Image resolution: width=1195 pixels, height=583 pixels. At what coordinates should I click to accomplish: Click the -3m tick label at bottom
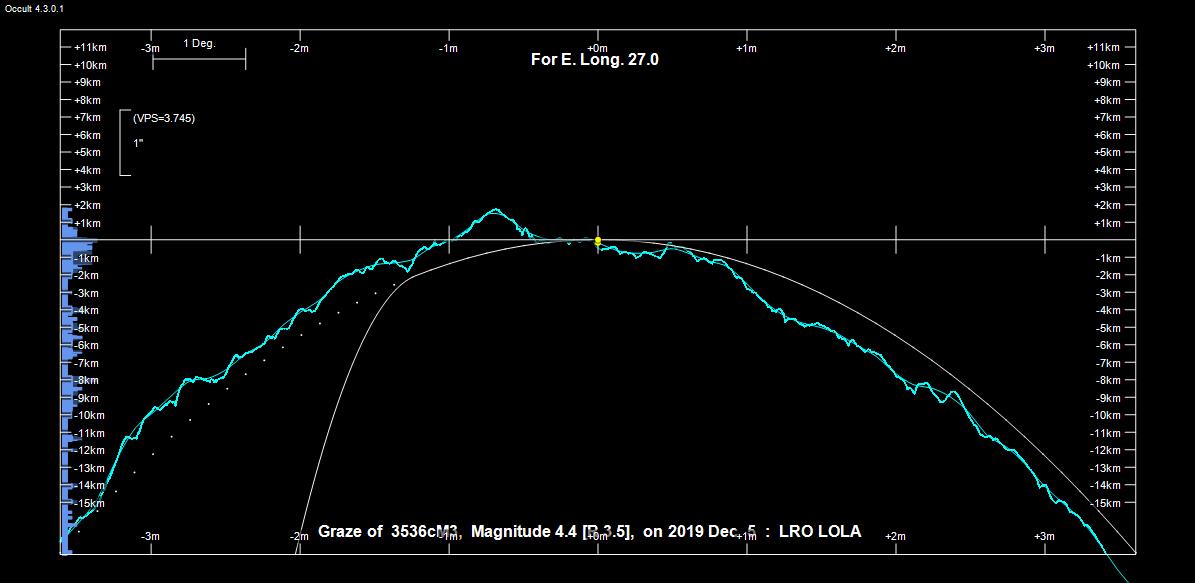(150, 537)
